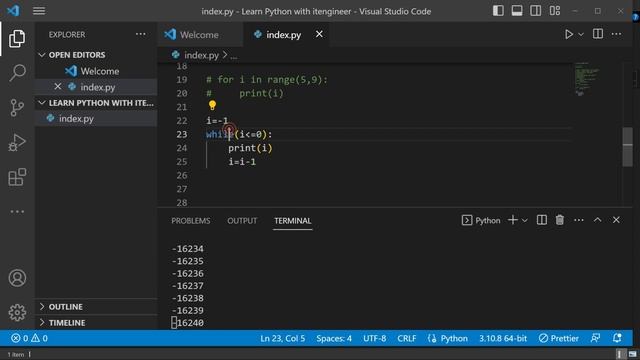
Task: Kill the terminal with trash icon
Action: tap(560, 220)
